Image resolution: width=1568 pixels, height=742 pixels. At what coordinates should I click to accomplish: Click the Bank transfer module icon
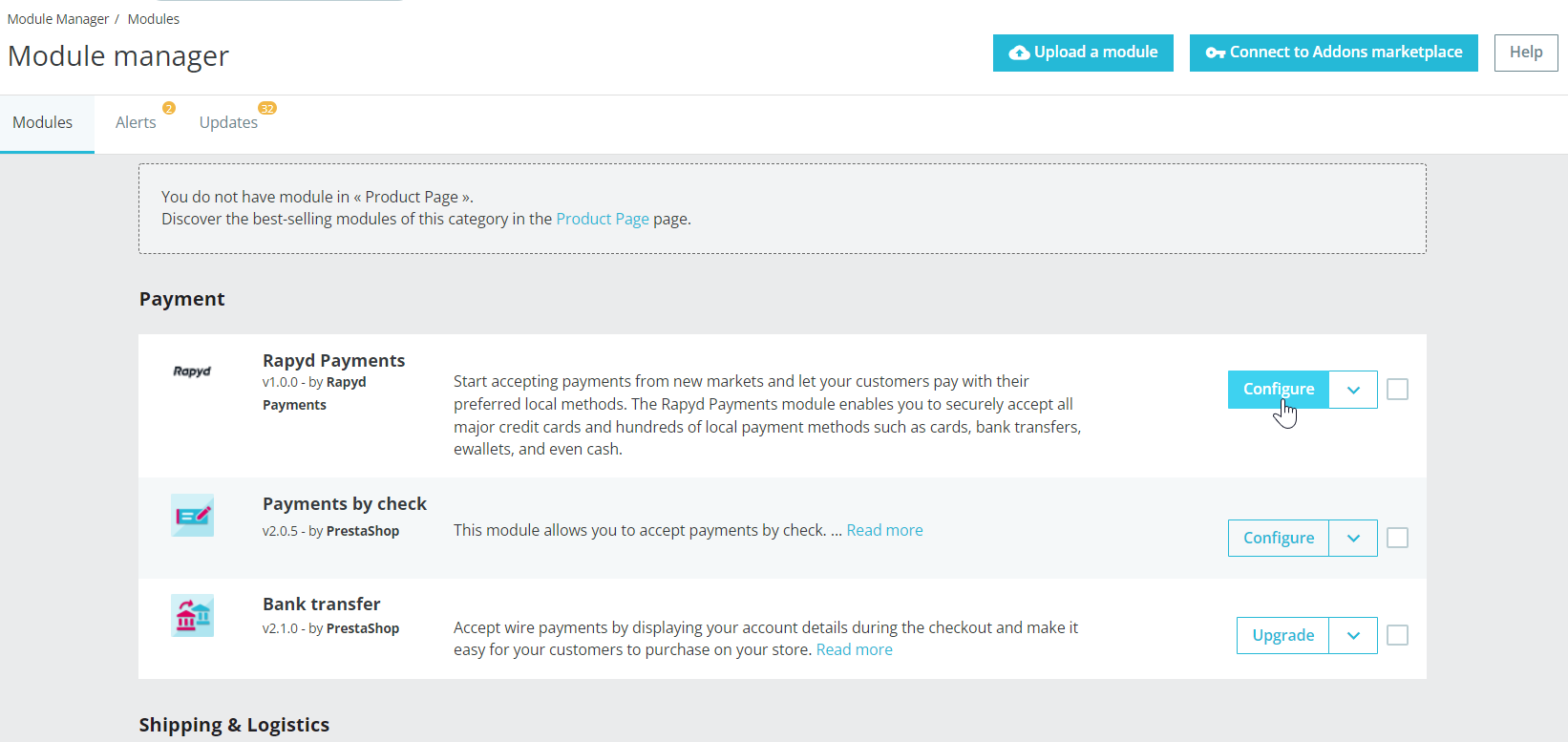click(192, 616)
